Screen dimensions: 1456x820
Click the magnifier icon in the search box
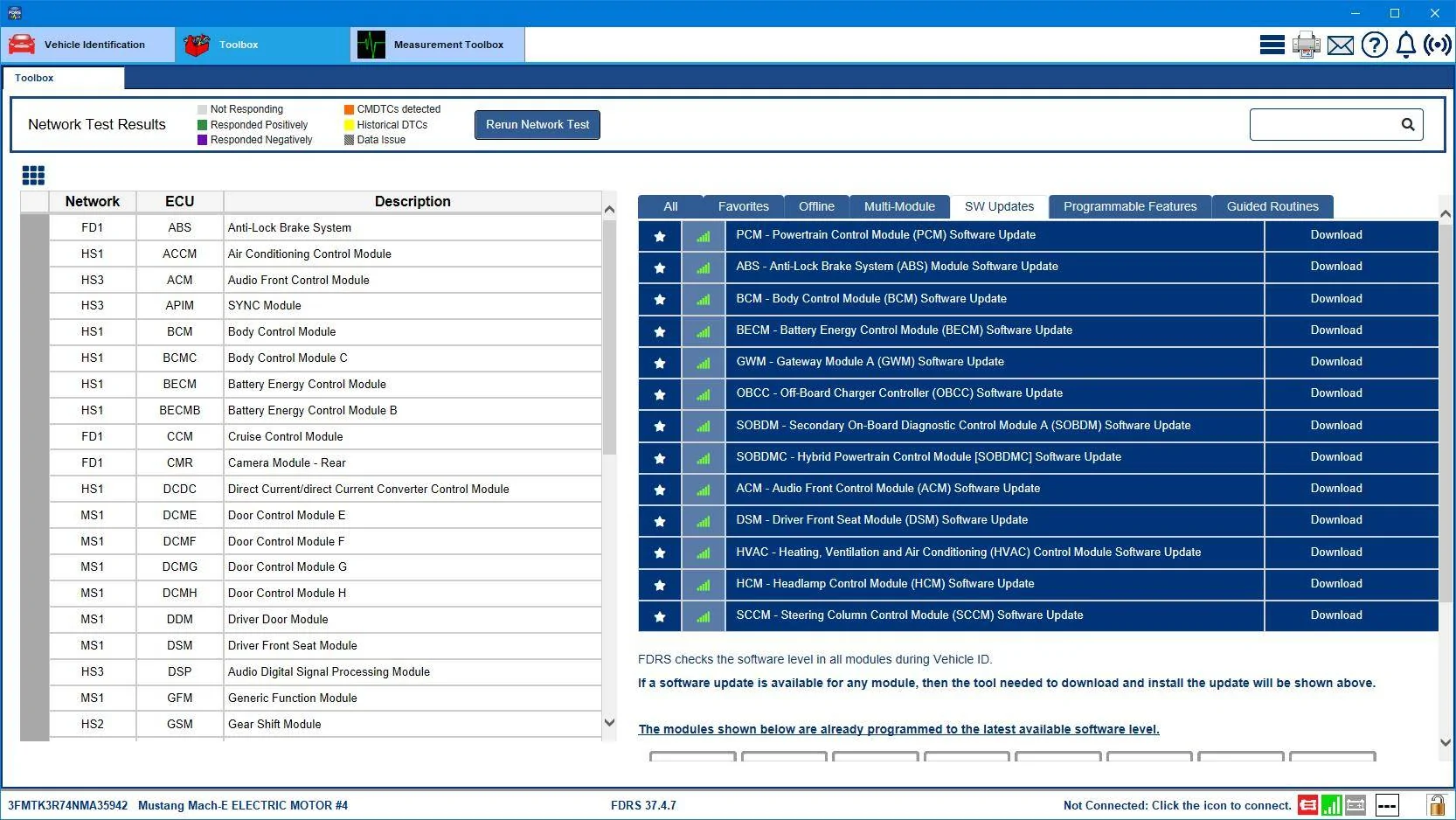click(1407, 125)
